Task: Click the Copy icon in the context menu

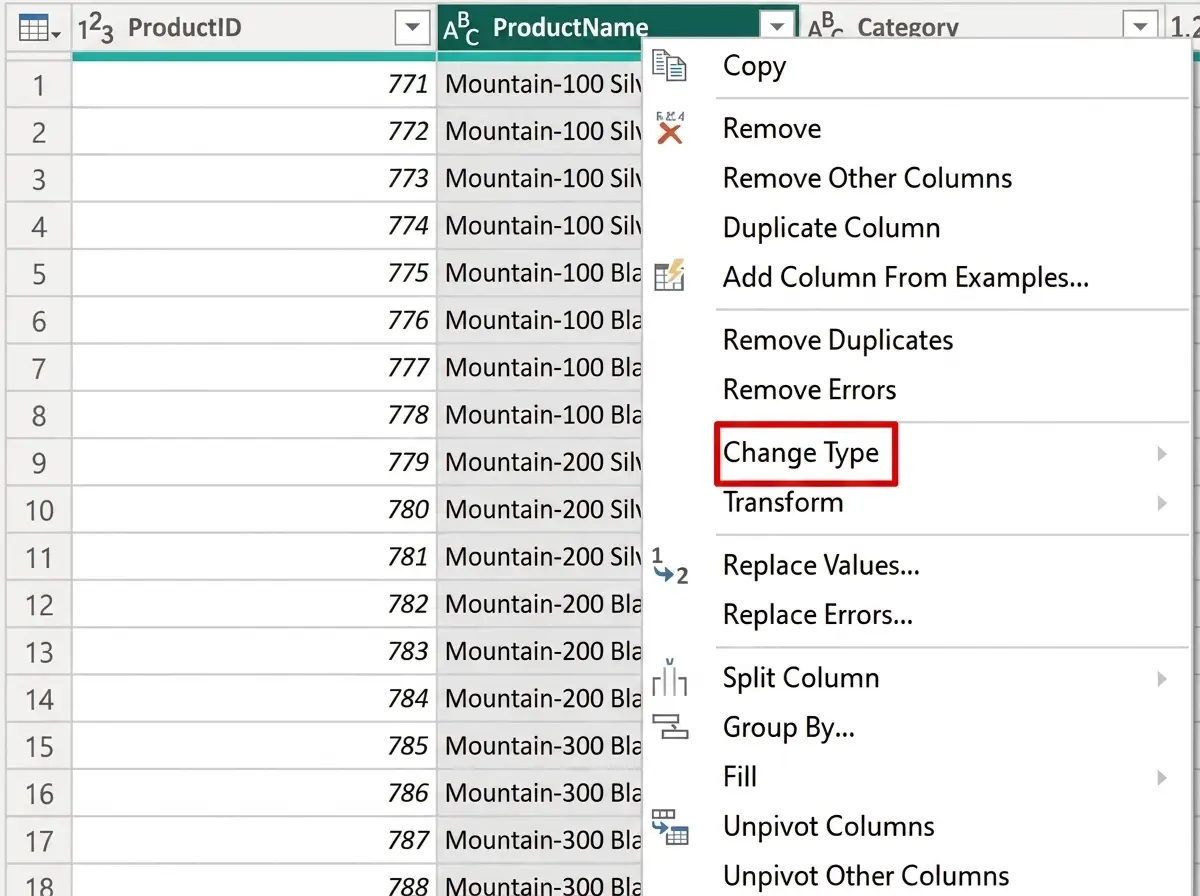Action: click(x=669, y=66)
